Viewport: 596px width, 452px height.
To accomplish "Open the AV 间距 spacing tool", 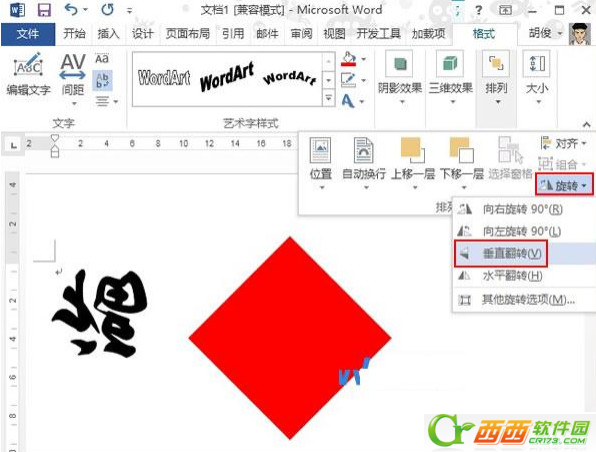I will [x=73, y=78].
